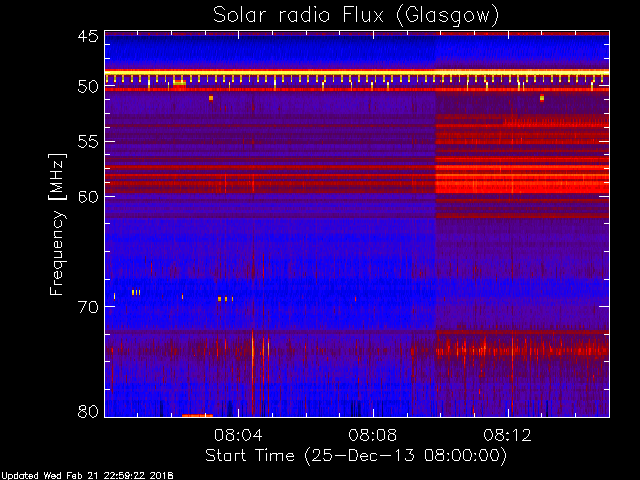
Task: Click the 08:08 time tick label
Action: [x=373, y=435]
